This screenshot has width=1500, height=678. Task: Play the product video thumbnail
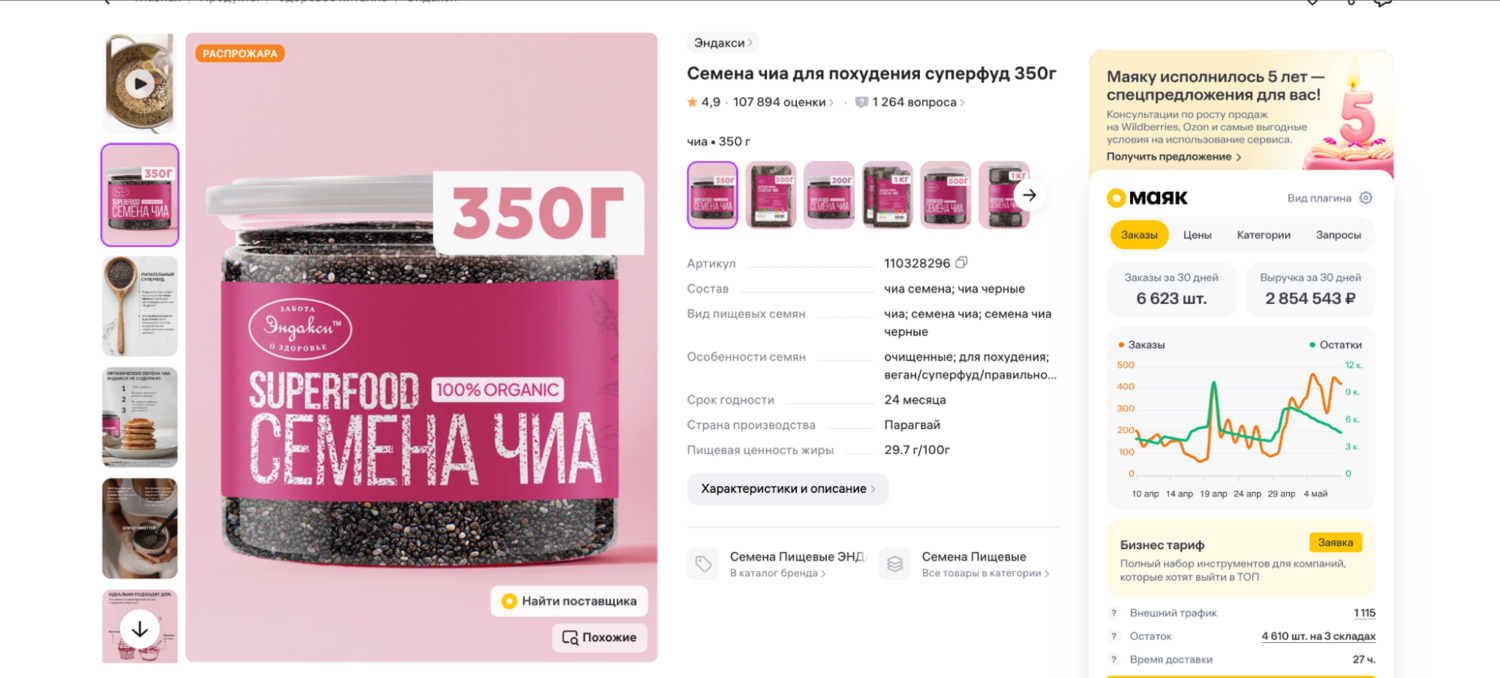[x=139, y=84]
